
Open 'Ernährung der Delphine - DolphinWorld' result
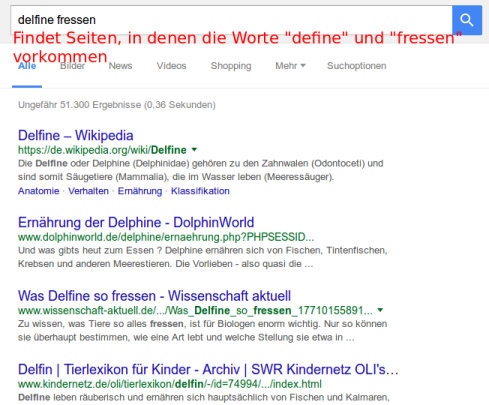pos(136,222)
